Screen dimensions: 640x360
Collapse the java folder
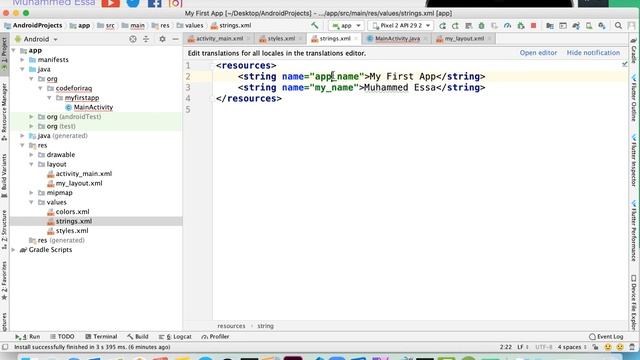coord(23,69)
